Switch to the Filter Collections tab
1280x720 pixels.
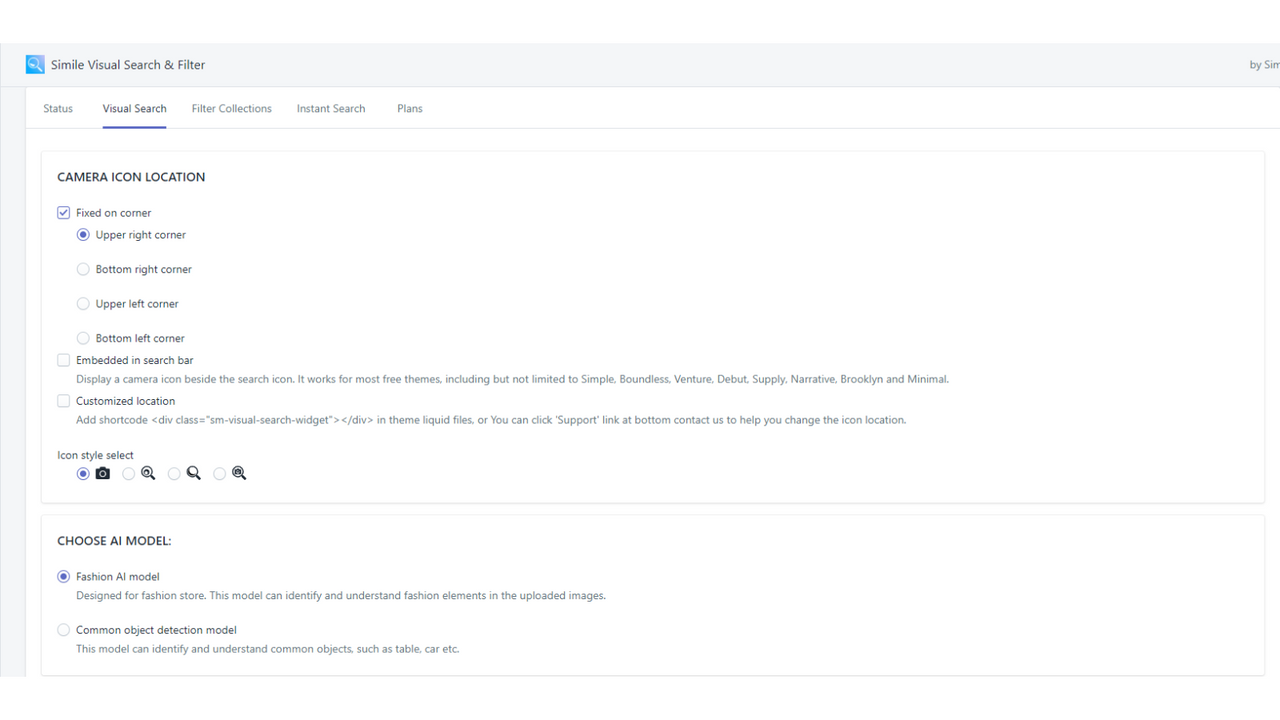point(231,108)
